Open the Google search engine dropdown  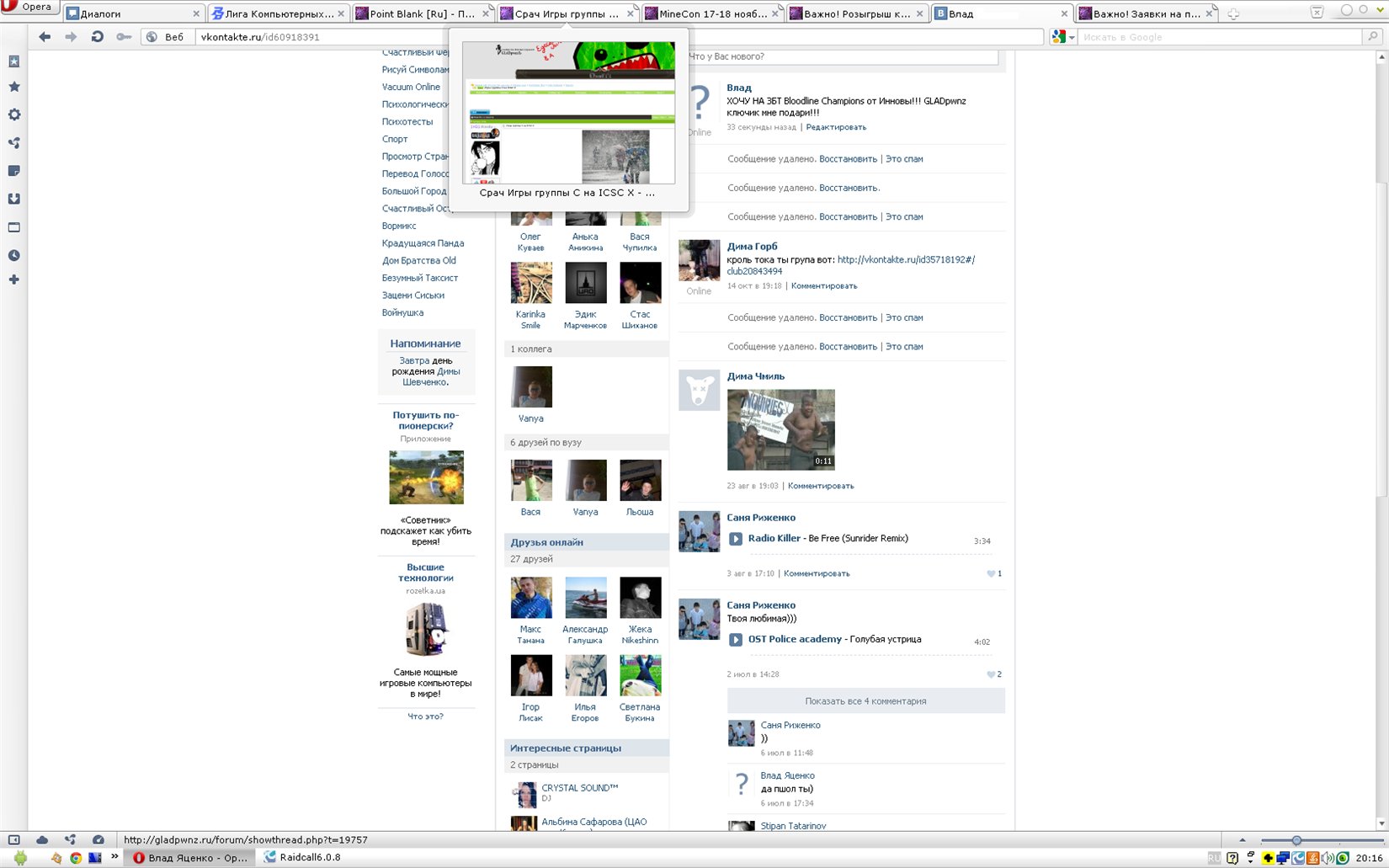coord(1063,37)
